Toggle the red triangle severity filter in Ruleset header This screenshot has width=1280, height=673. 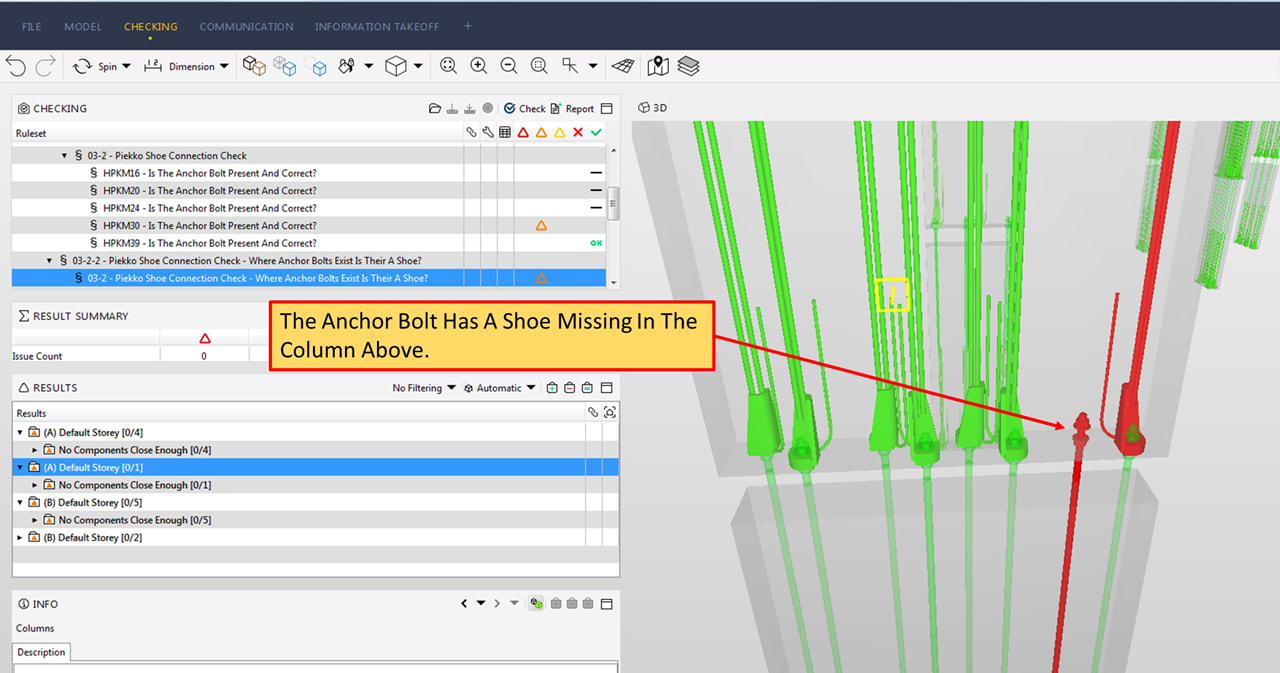pyautogui.click(x=523, y=133)
